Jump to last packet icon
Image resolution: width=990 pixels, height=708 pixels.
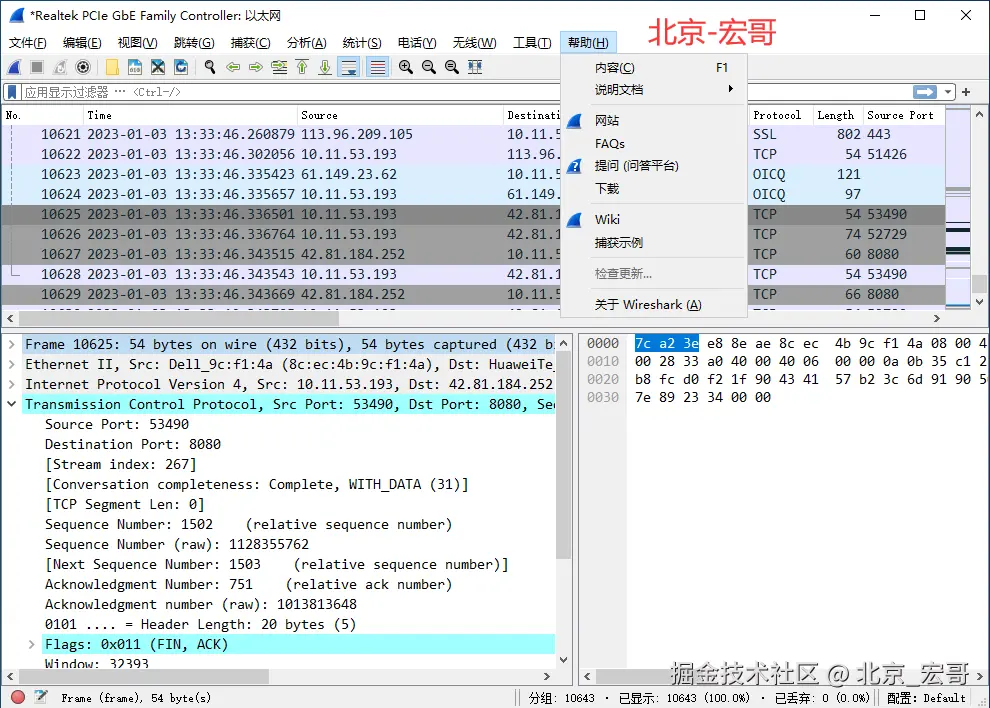pyautogui.click(x=325, y=67)
